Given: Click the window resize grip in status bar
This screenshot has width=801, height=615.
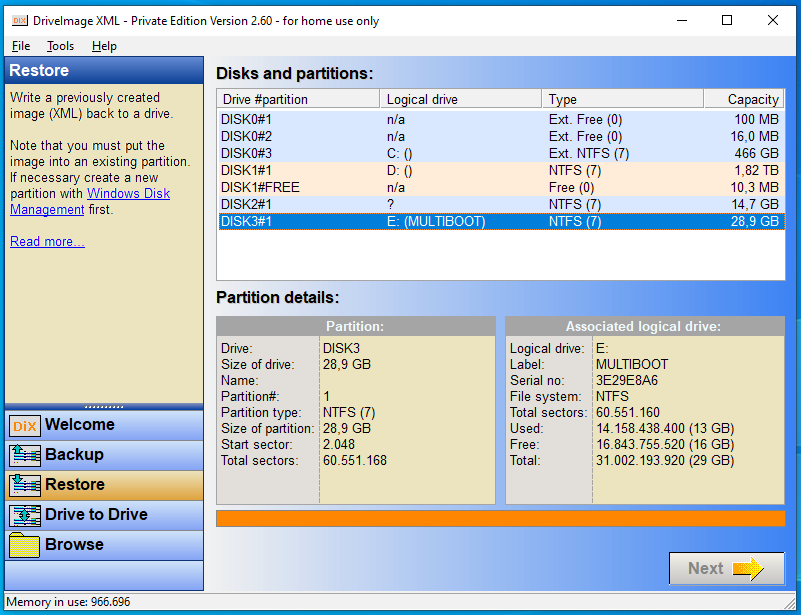Looking at the screenshot, I should 791,603.
